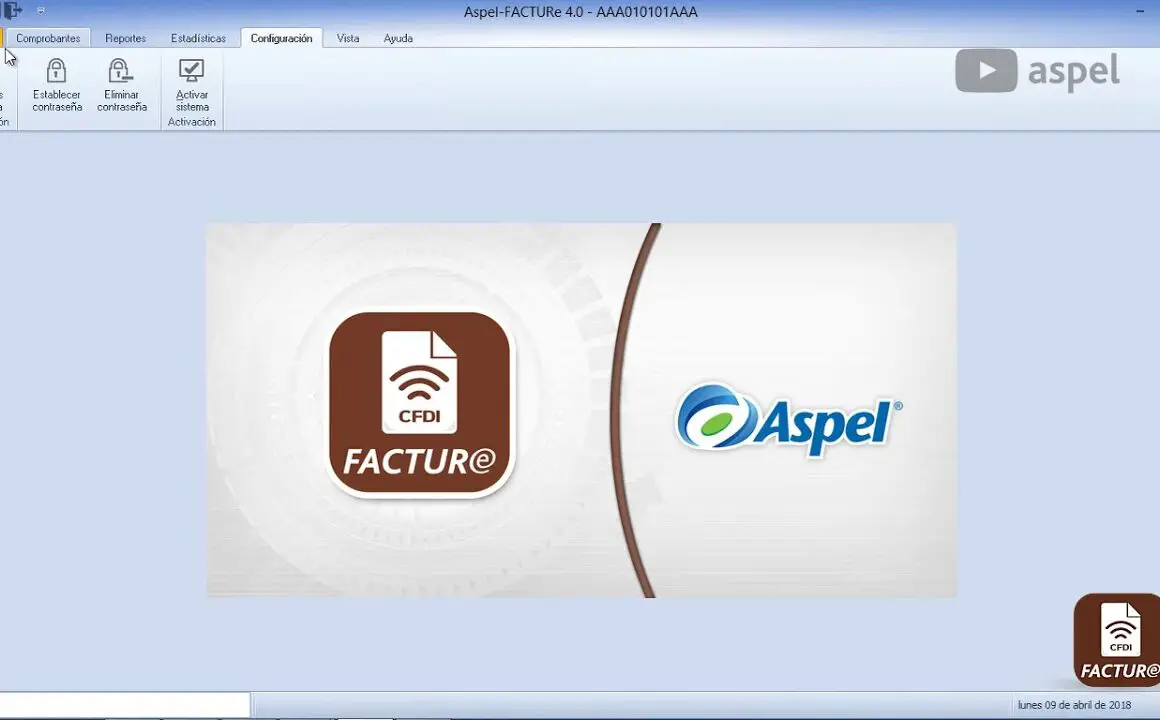The image size is (1160, 720).
Task: Click the Activar sistema monitor icon
Action: [192, 71]
